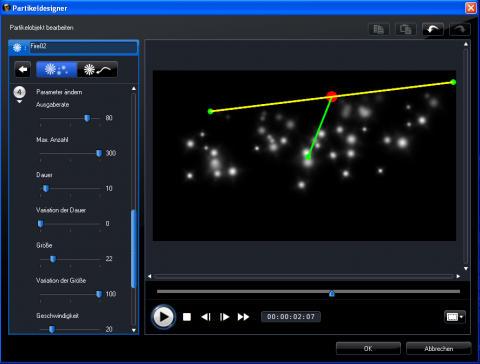Redo the last undone change
Viewport: 480px width, 364px height.
pos(460,29)
